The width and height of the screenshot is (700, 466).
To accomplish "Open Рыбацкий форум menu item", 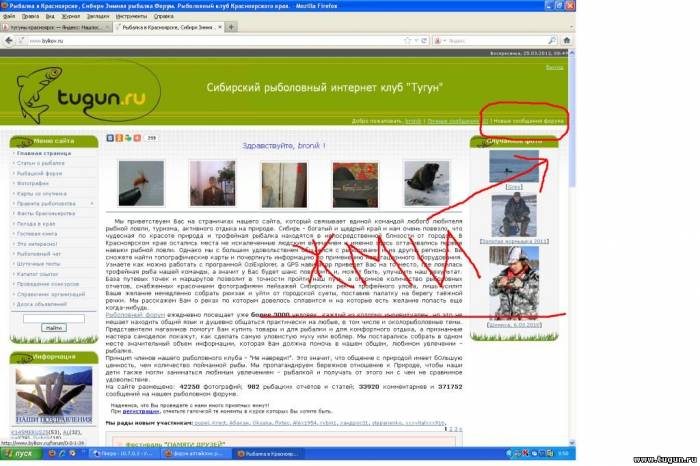I will pyautogui.click(x=39, y=173).
